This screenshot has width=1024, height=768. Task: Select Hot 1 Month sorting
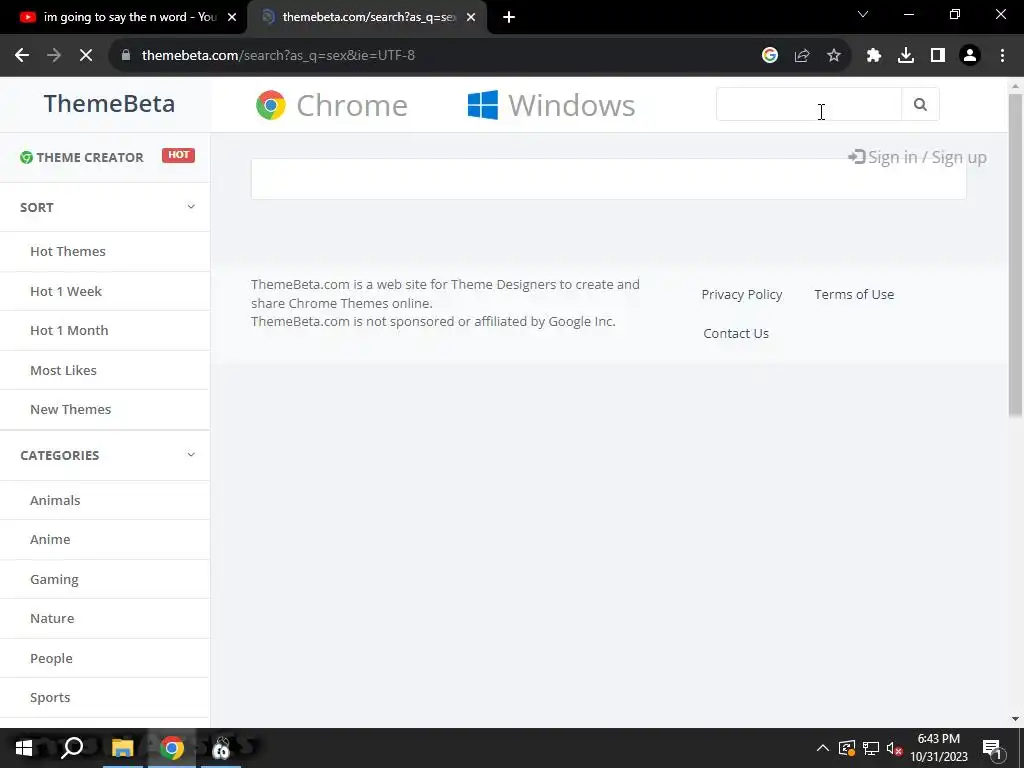[69, 330]
